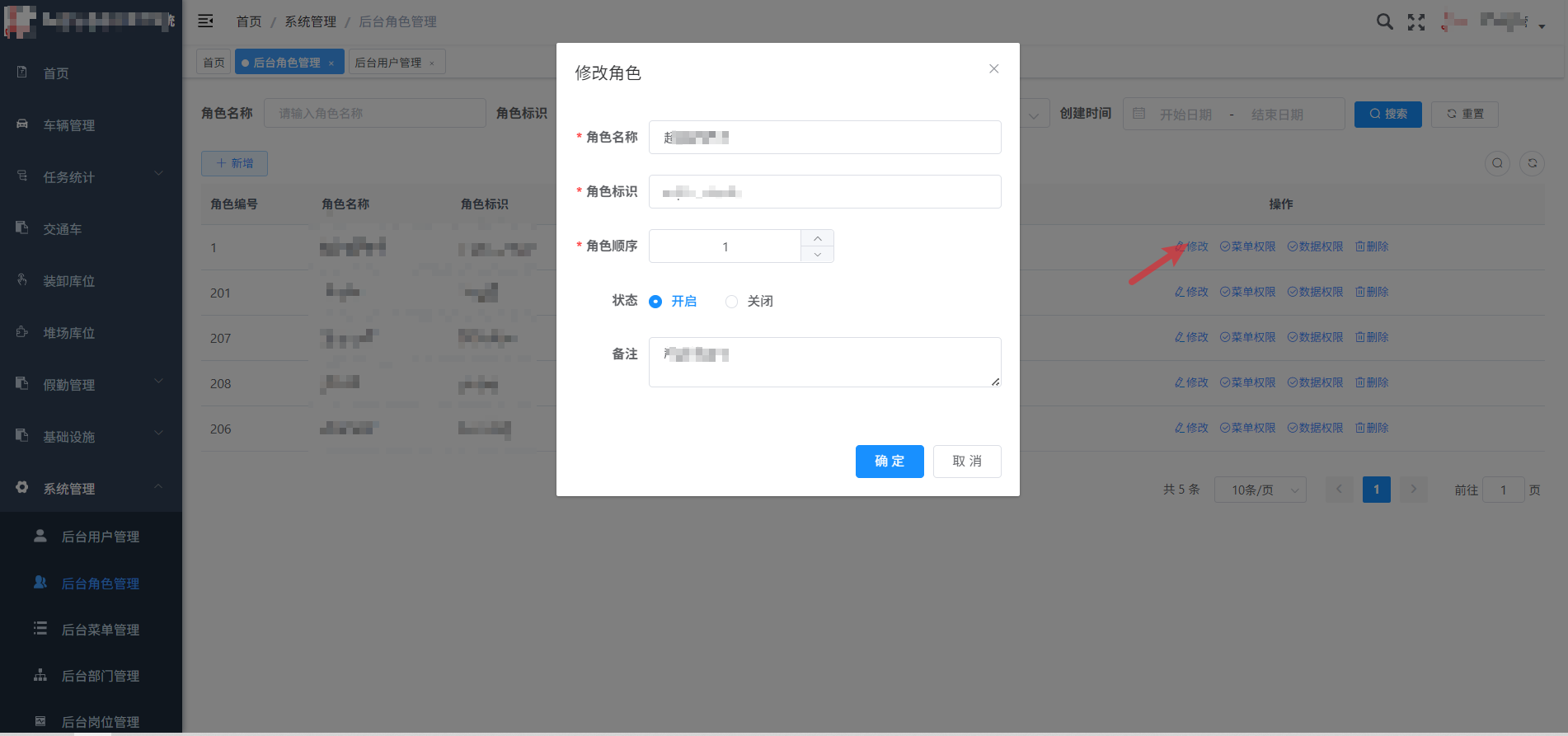Screen dimensions: 1568x736
Task: Open the user profile dropdown caret
Action: coord(1542,26)
